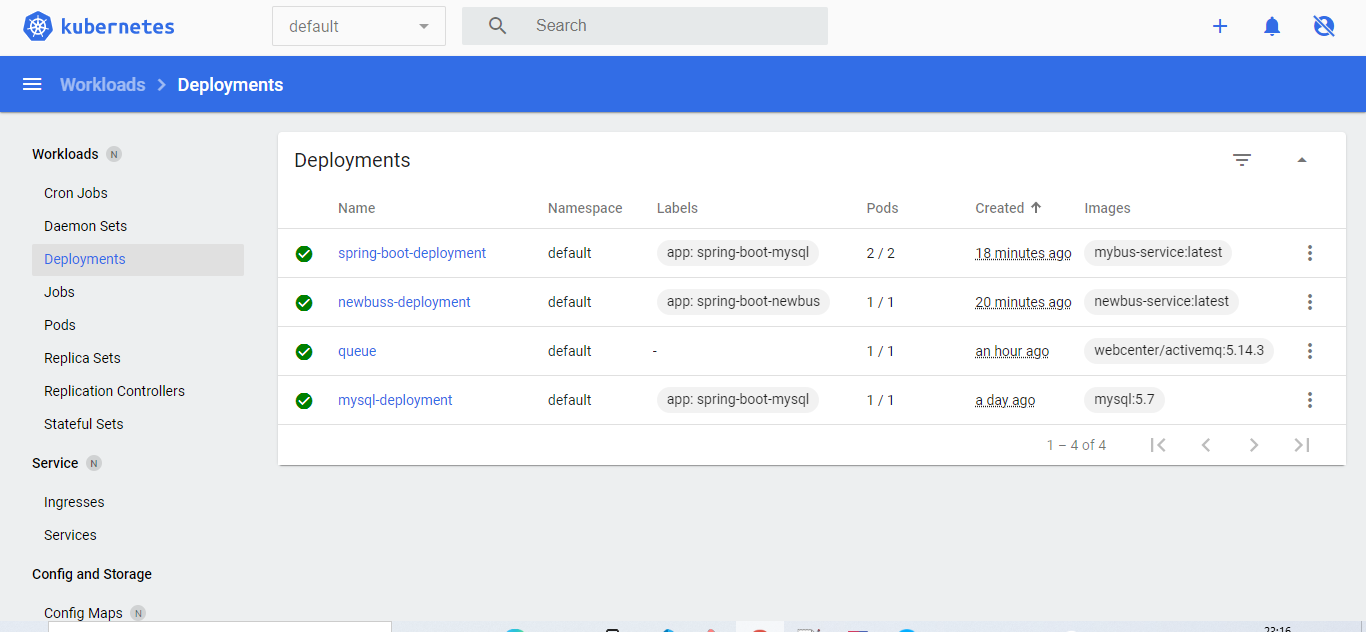
Task: Click the search magnifier icon
Action: click(497, 25)
